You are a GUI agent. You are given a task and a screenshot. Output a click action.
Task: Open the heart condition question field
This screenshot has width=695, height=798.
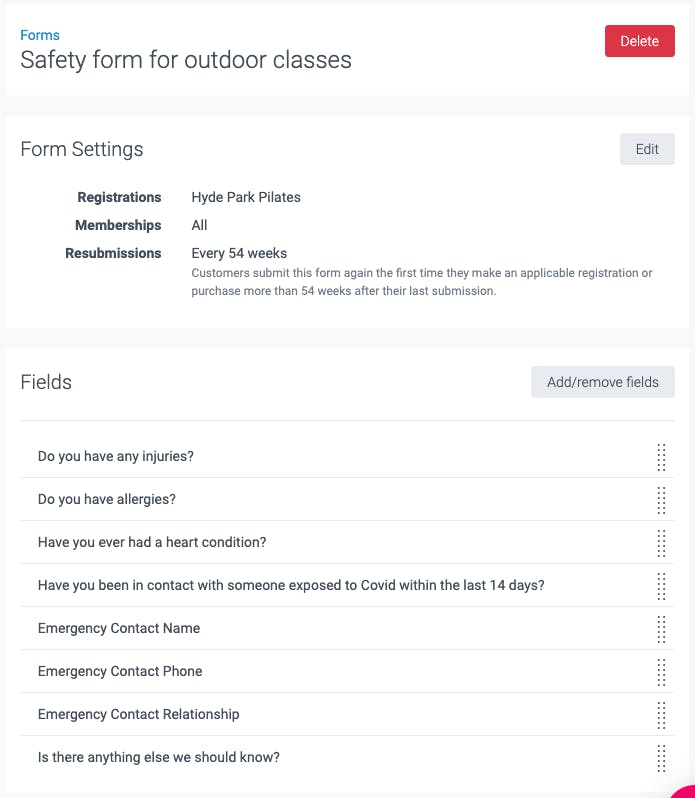click(348, 543)
